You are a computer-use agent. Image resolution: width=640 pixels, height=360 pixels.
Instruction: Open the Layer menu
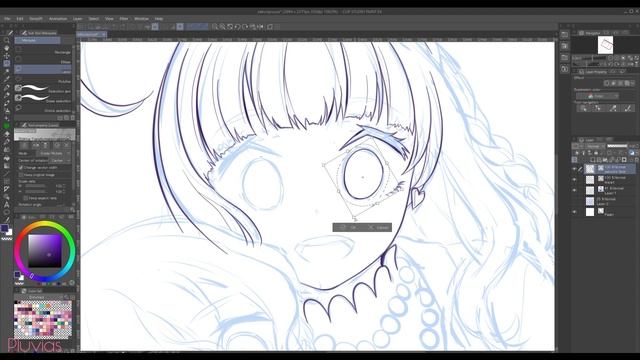tap(78, 19)
